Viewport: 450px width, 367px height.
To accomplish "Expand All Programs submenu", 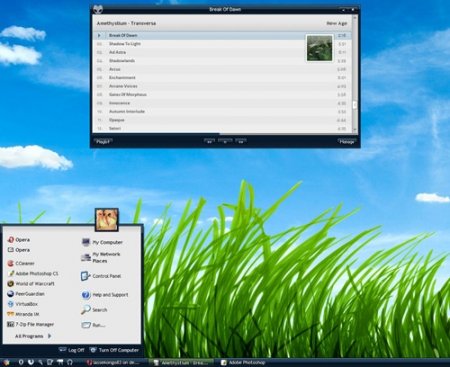I will click(x=33, y=336).
